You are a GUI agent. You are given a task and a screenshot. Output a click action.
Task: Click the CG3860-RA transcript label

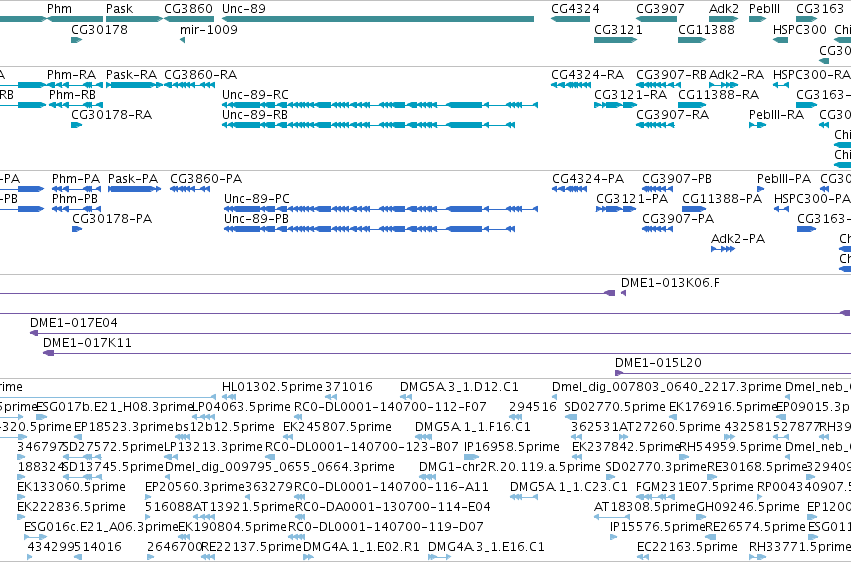point(200,74)
